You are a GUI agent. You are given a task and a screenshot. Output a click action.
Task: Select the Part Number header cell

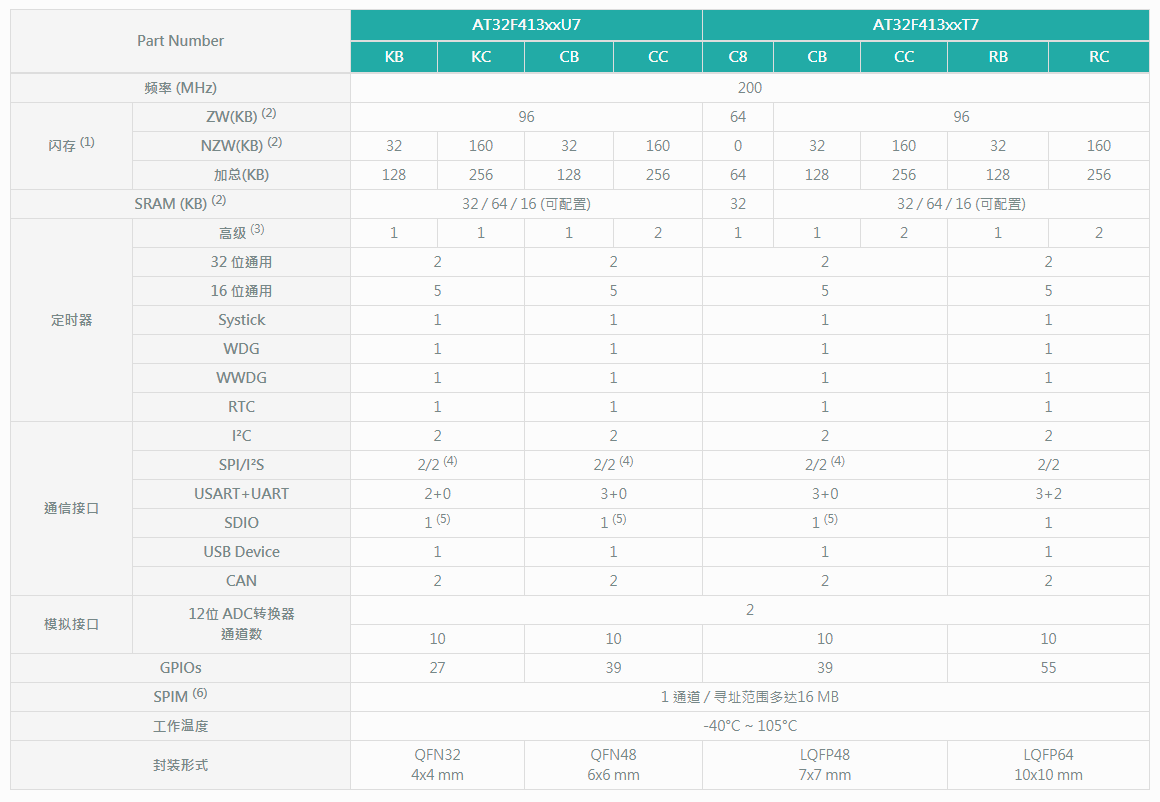[180, 41]
